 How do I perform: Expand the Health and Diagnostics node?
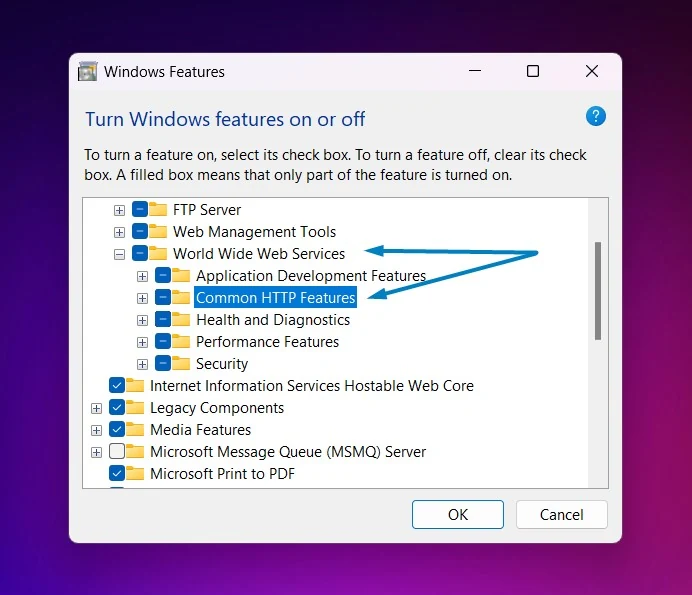coord(142,320)
